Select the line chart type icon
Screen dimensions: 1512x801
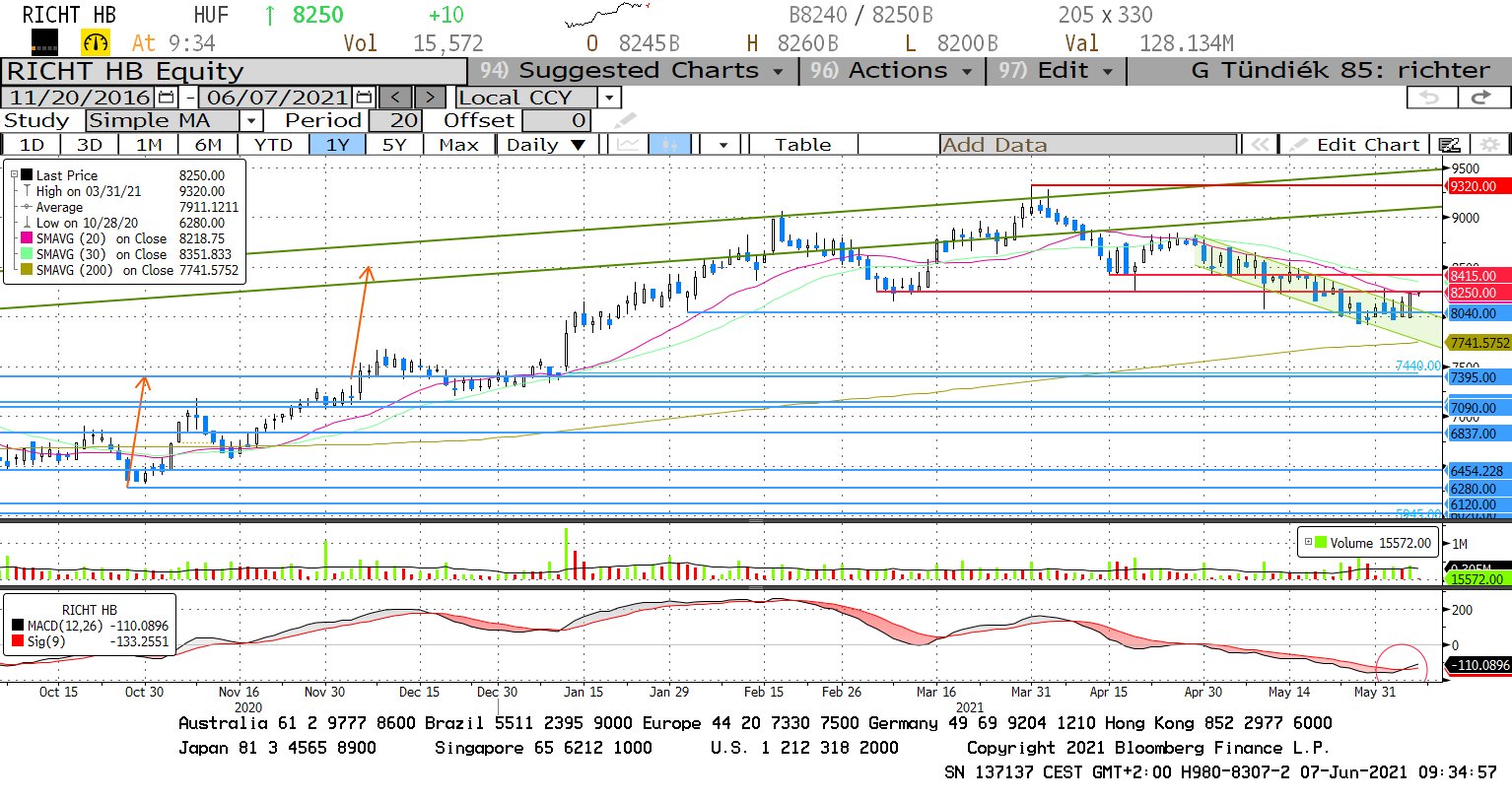628,145
